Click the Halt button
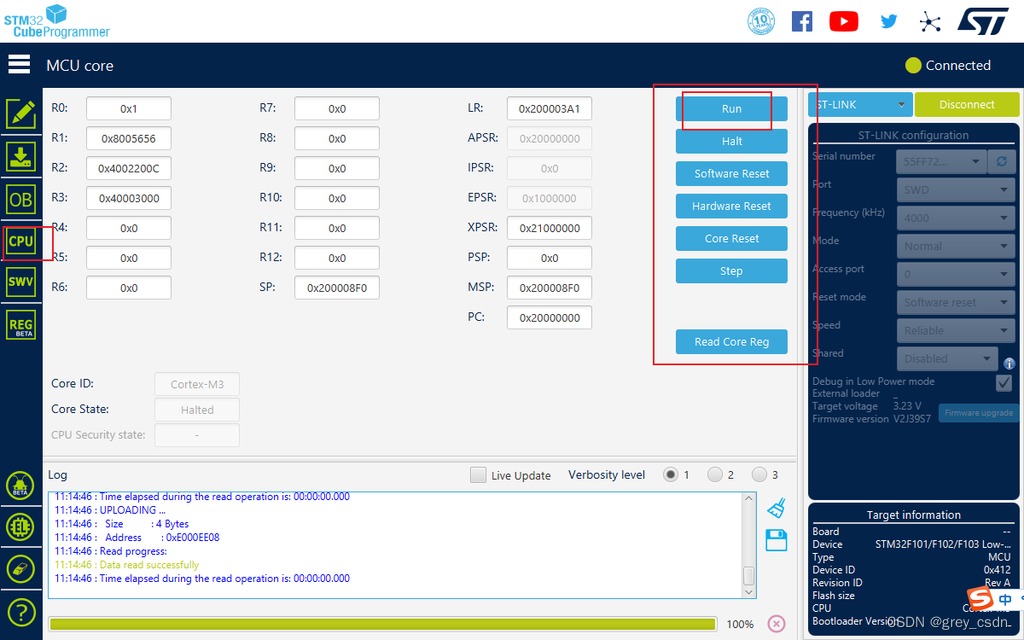 click(x=731, y=141)
